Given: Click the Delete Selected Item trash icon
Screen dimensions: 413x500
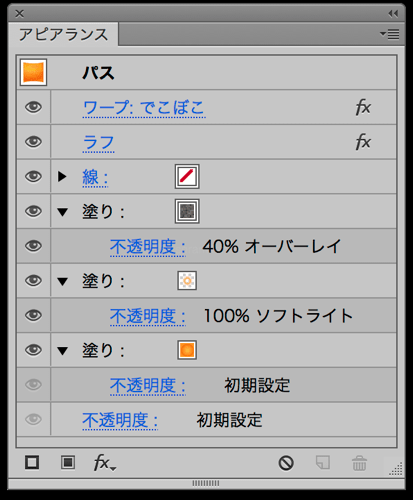Looking at the screenshot, I should point(359,463).
